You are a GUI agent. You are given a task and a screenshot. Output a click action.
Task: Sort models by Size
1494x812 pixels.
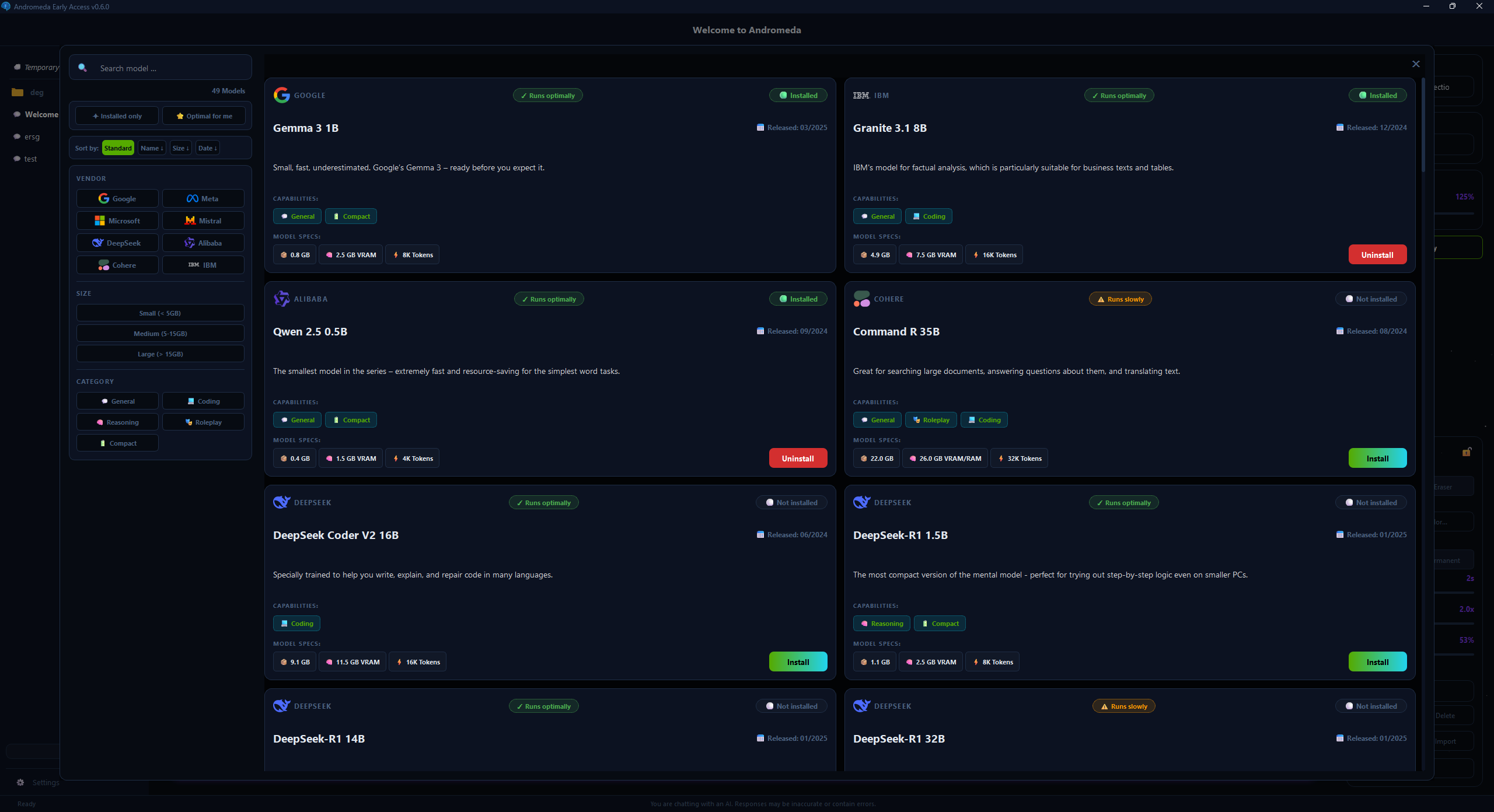(x=181, y=148)
